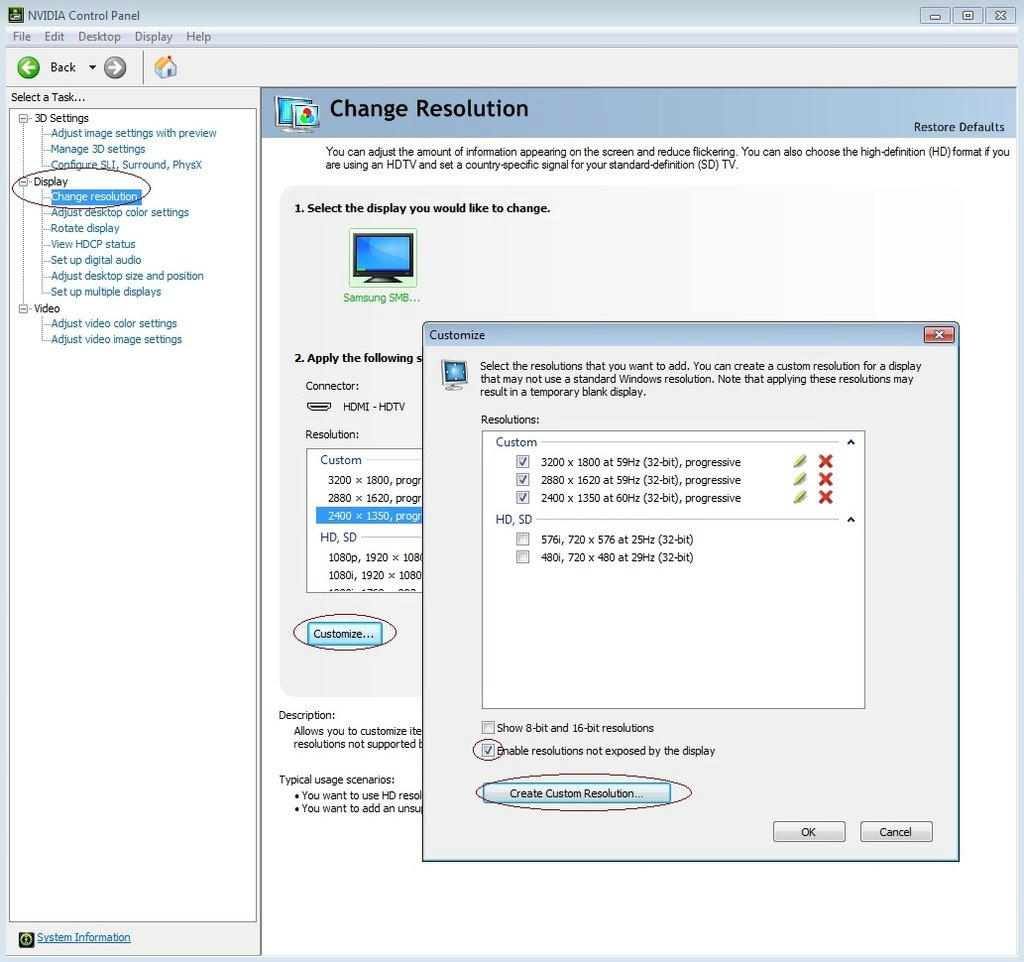Click Cancel in the Customize dialog
Viewport: 1024px width, 962px height.
click(895, 832)
